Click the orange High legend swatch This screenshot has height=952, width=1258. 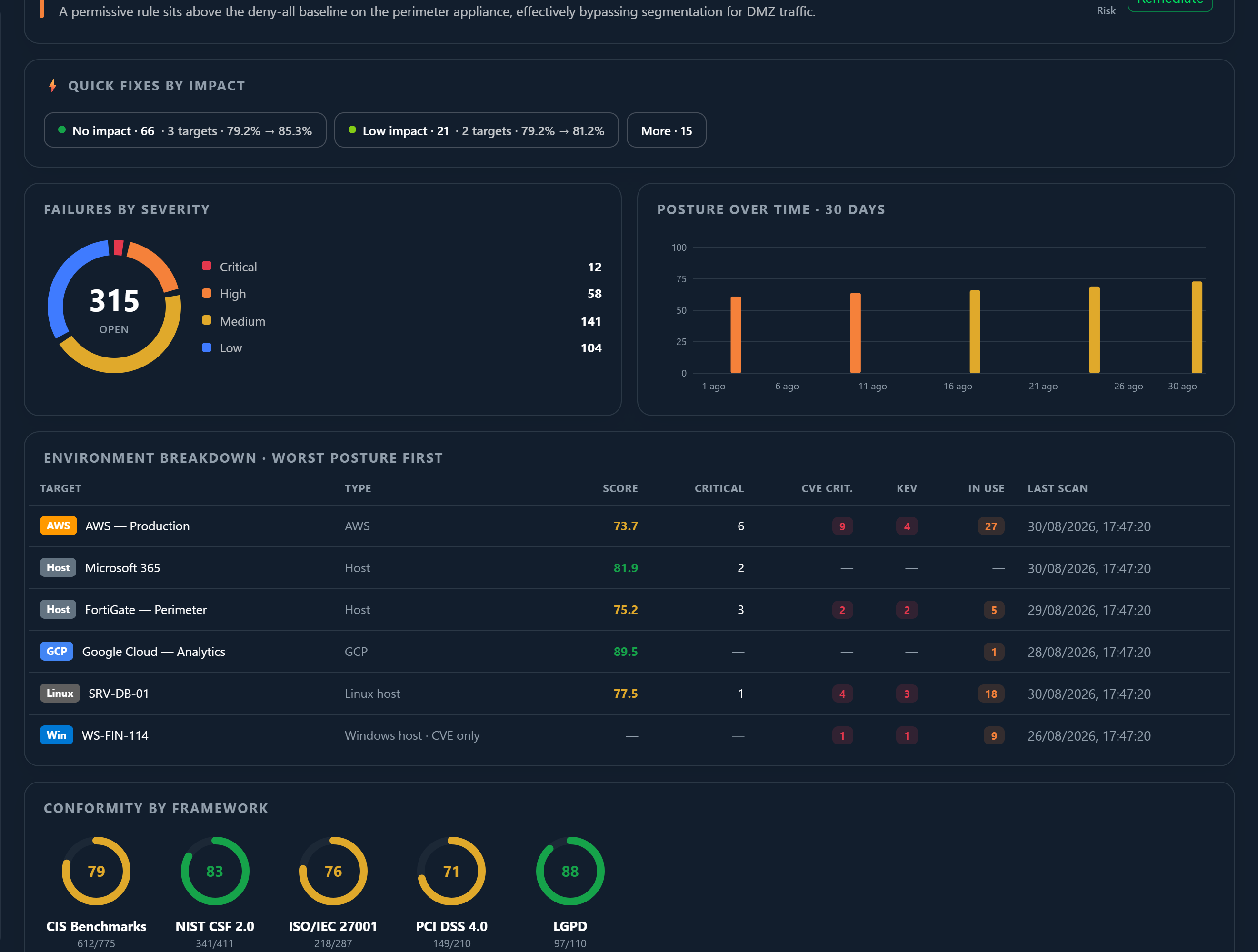click(207, 293)
